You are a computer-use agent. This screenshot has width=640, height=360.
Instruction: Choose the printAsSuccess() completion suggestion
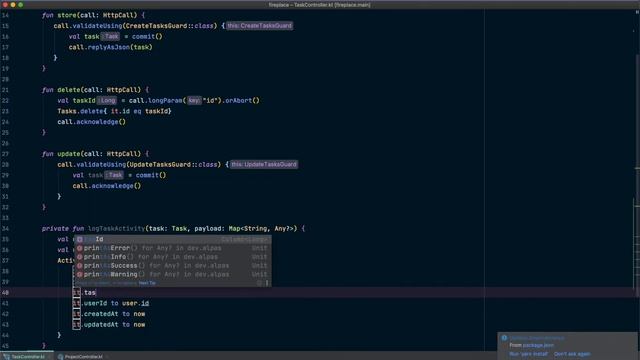tap(172, 266)
